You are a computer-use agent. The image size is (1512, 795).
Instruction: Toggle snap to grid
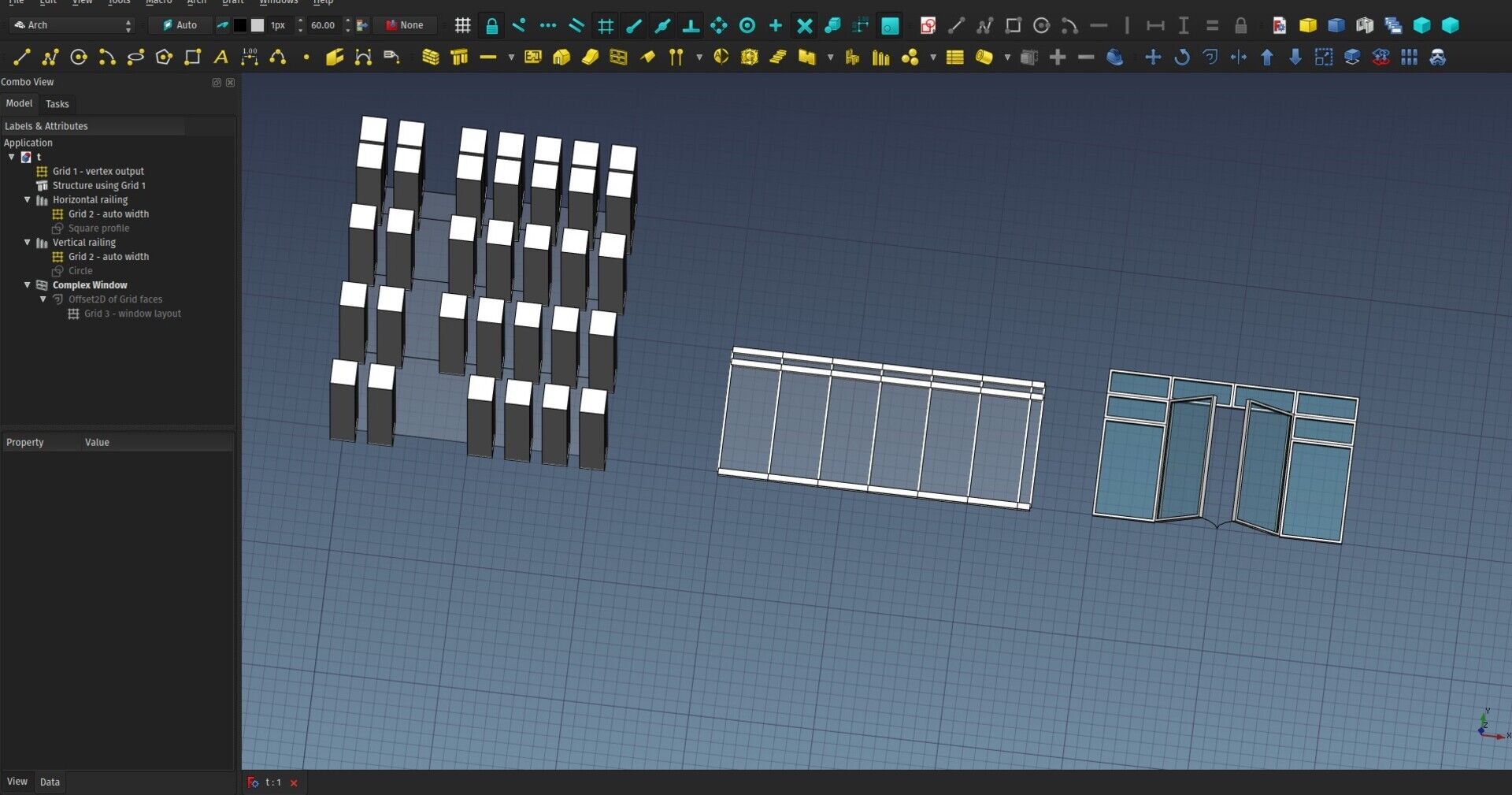pos(606,25)
